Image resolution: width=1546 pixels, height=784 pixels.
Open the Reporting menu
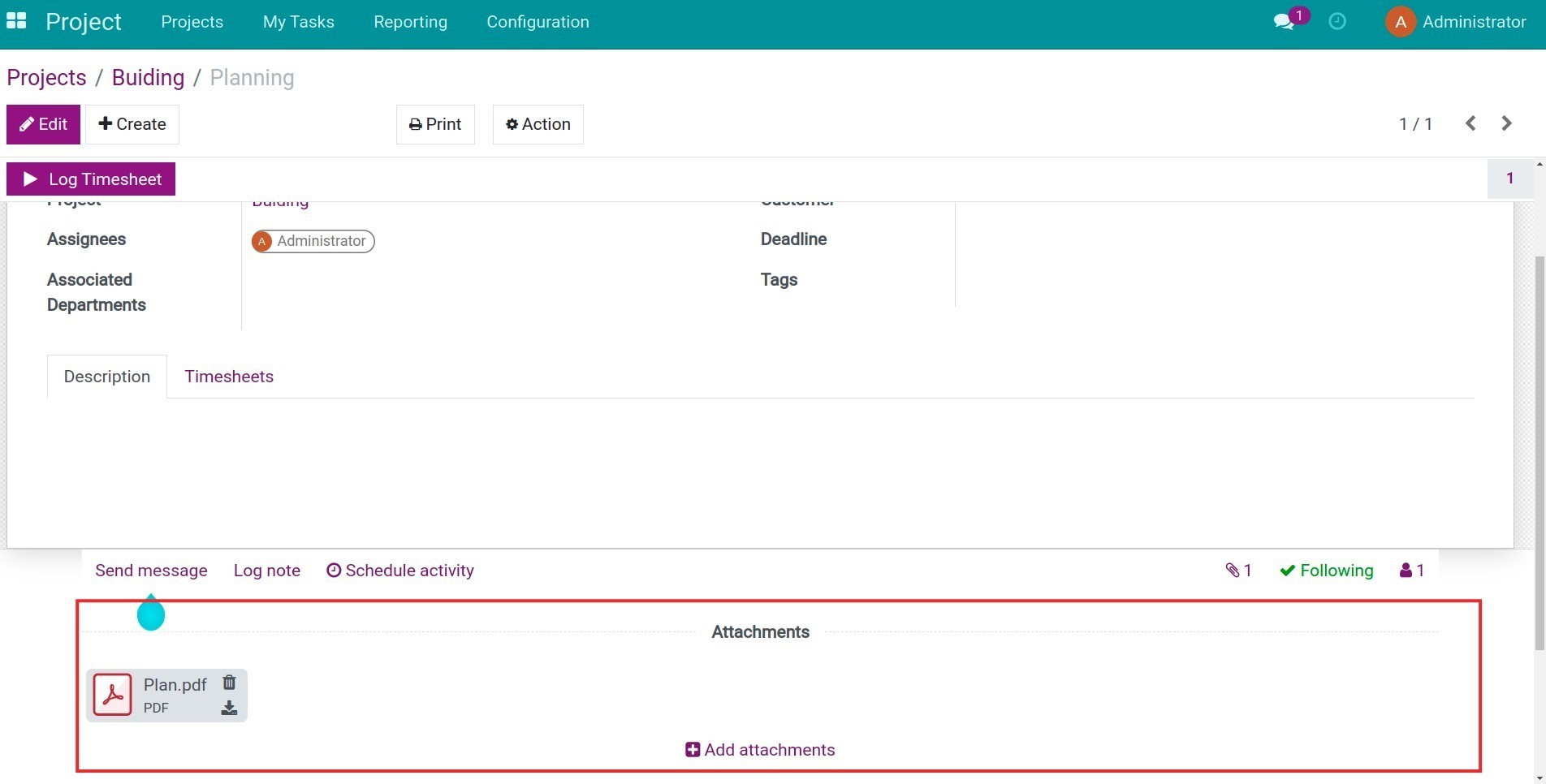pos(410,22)
